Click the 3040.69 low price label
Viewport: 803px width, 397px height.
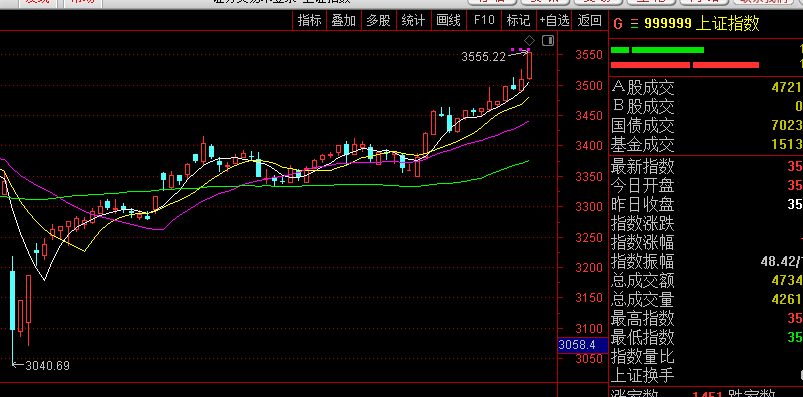click(47, 366)
